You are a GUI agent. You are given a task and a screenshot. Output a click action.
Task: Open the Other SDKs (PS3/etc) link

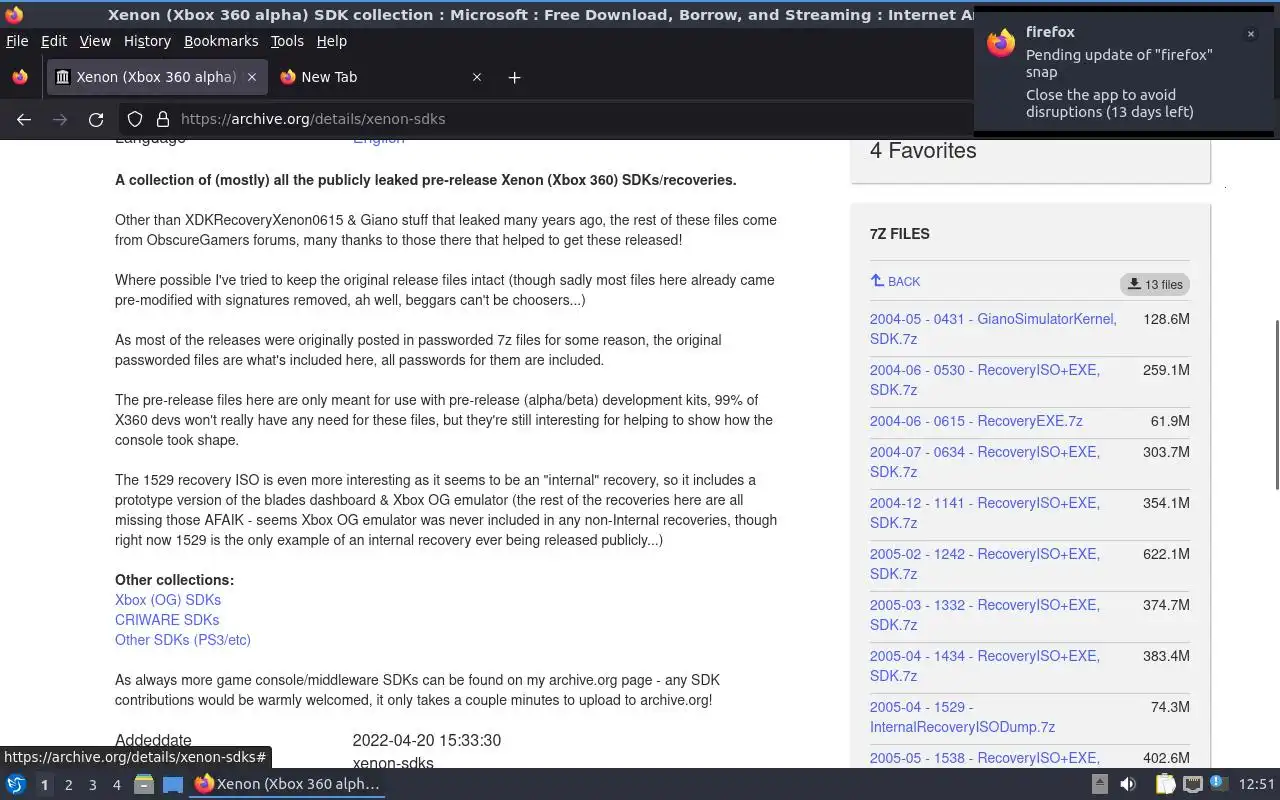coord(183,640)
